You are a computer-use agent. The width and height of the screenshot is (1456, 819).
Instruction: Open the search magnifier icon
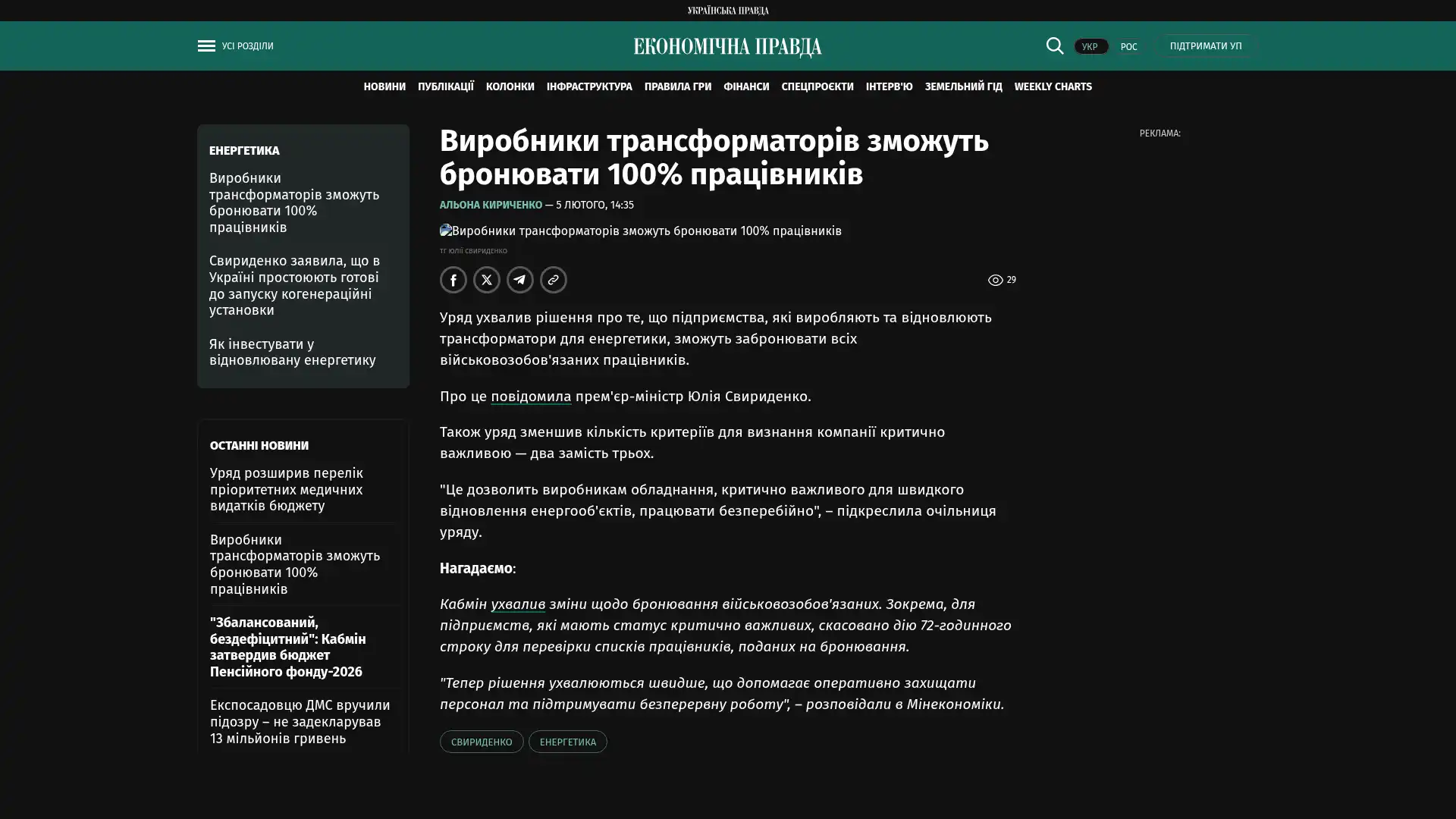pyautogui.click(x=1054, y=45)
